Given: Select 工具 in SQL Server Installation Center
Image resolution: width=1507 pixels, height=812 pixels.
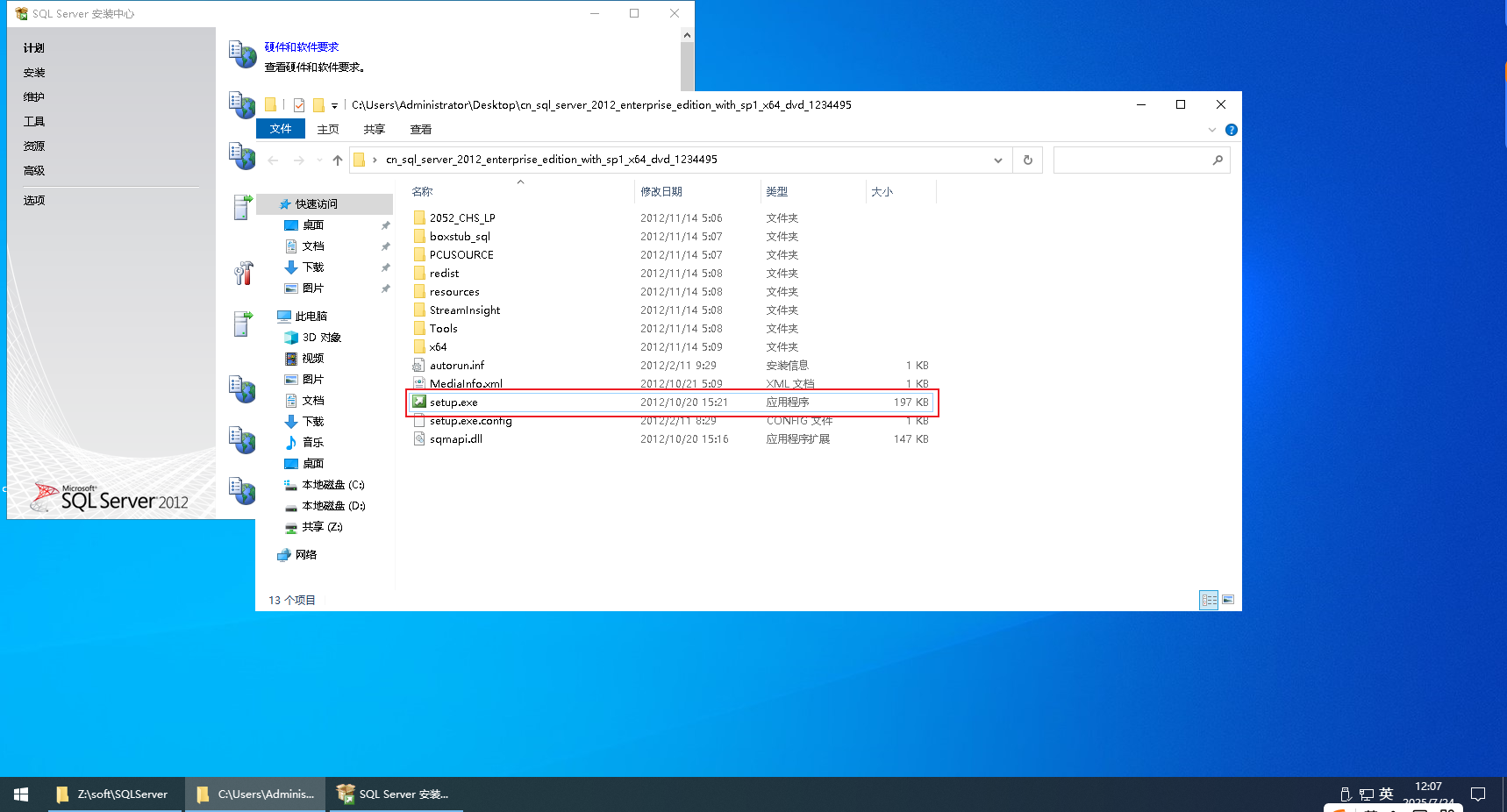Looking at the screenshot, I should coord(34,122).
